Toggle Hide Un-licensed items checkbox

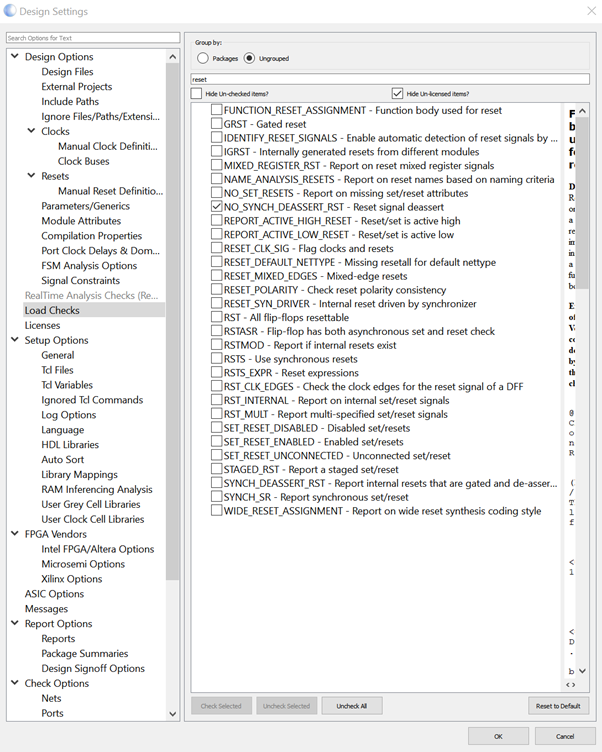[x=397, y=94]
